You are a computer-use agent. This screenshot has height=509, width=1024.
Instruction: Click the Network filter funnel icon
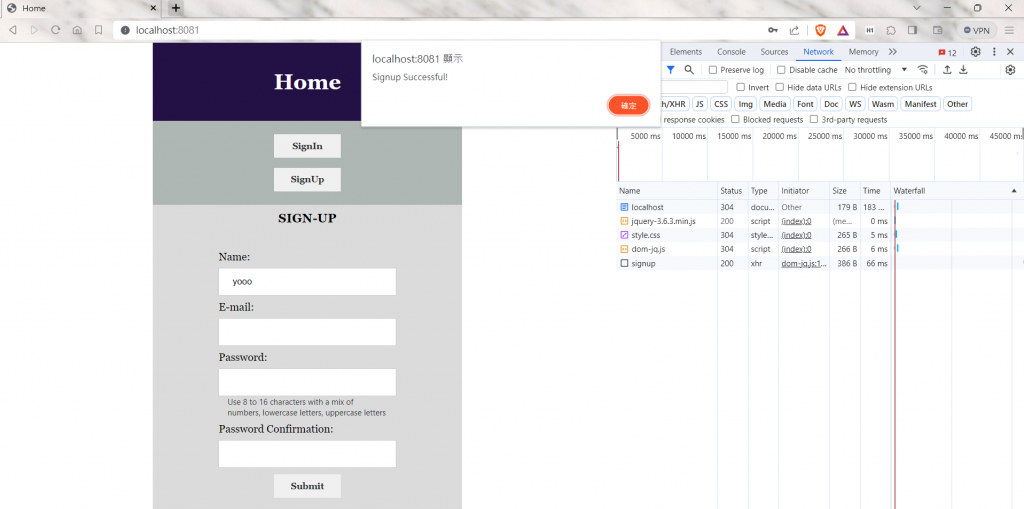[x=670, y=69]
